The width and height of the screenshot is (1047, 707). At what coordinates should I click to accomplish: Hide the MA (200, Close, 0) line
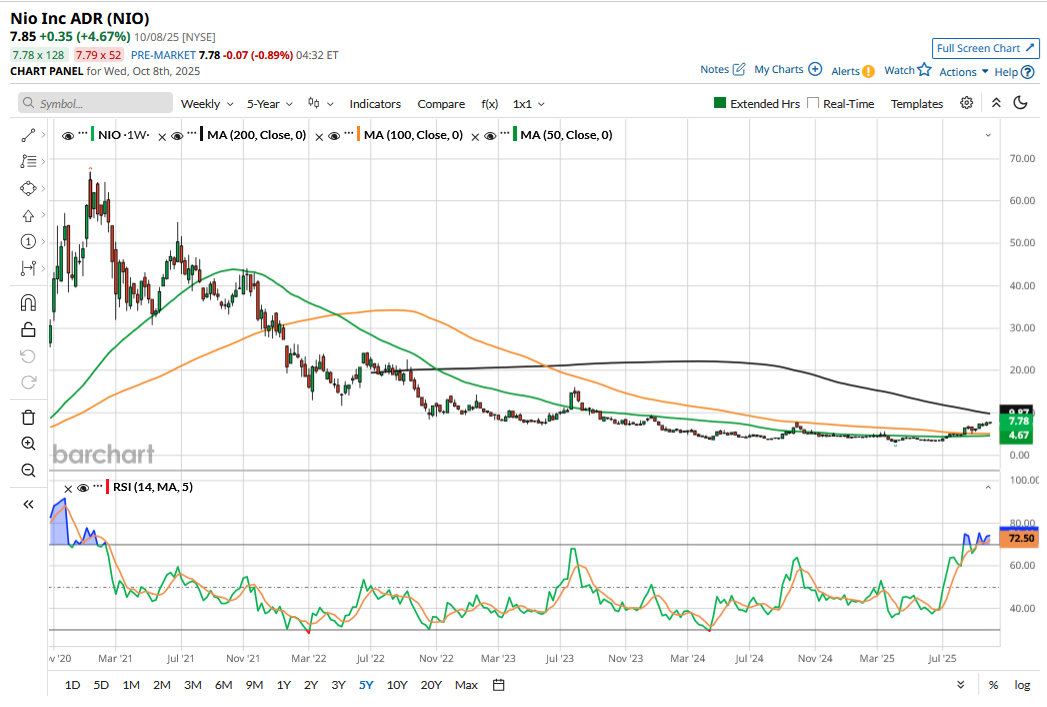[x=177, y=136]
